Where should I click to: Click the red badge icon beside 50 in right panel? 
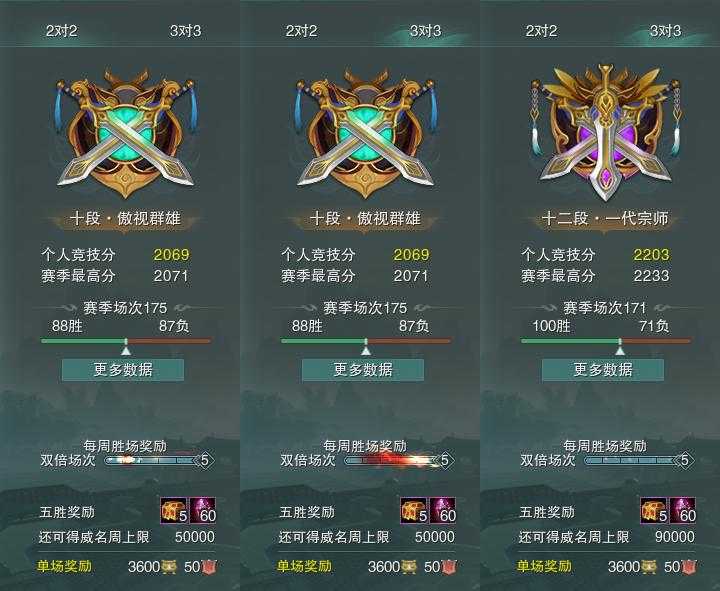click(689, 567)
